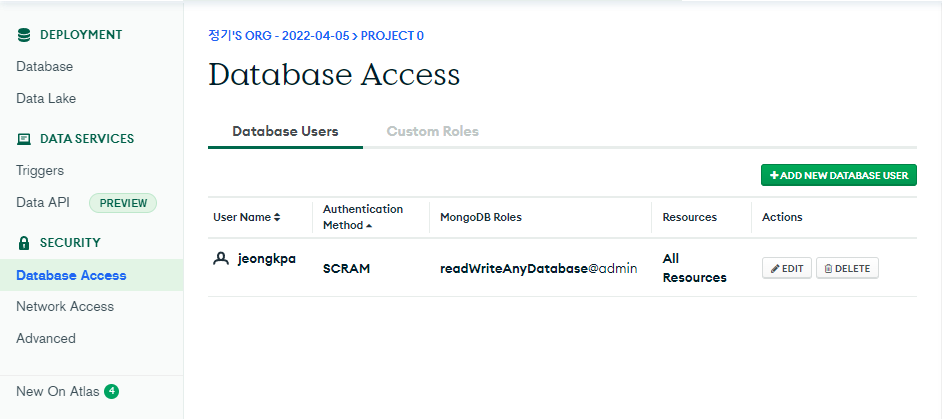The width and height of the screenshot is (942, 419).
Task: Click the MongoDB Roles column header
Action: (481, 217)
